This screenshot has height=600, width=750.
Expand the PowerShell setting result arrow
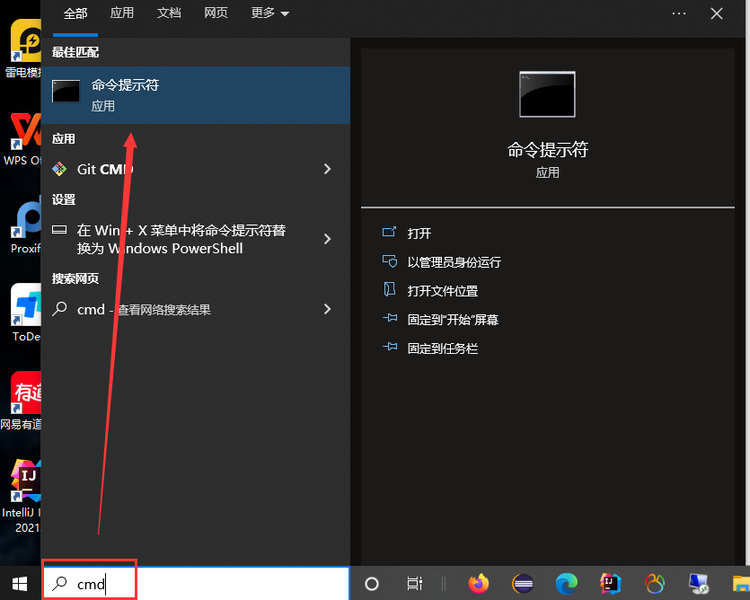tap(327, 239)
